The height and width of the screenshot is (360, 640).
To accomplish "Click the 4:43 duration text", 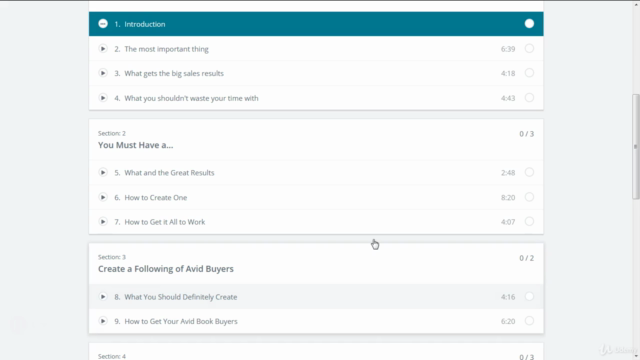I will tap(508, 98).
